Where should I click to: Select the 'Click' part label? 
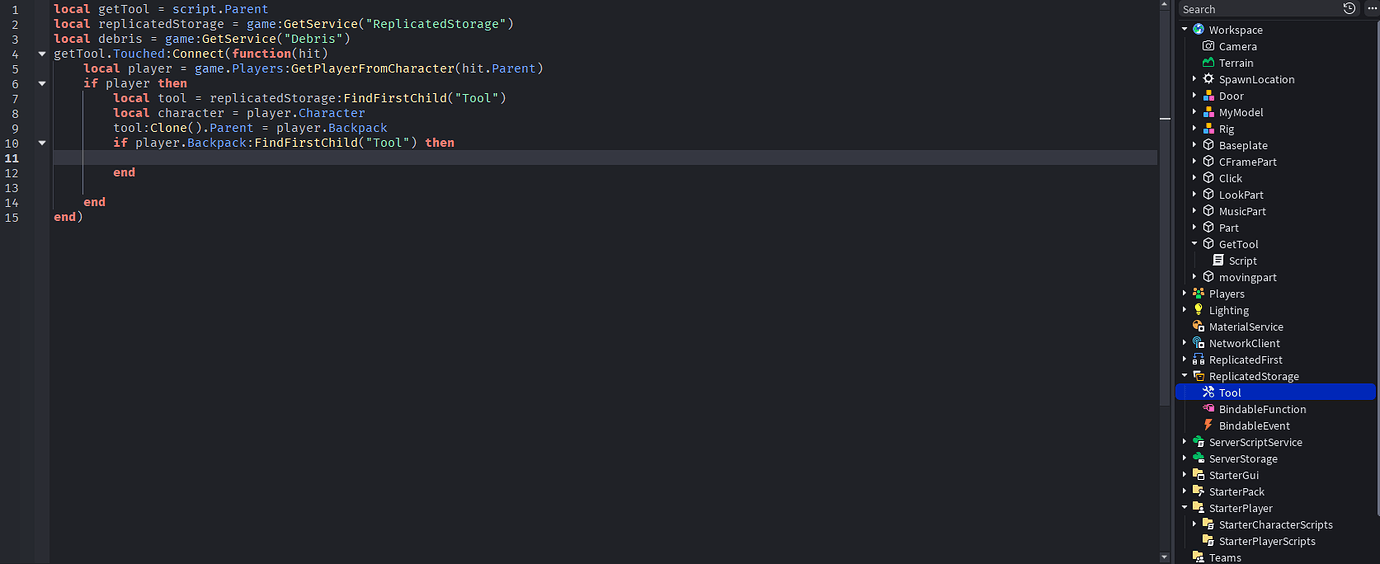[1230, 178]
